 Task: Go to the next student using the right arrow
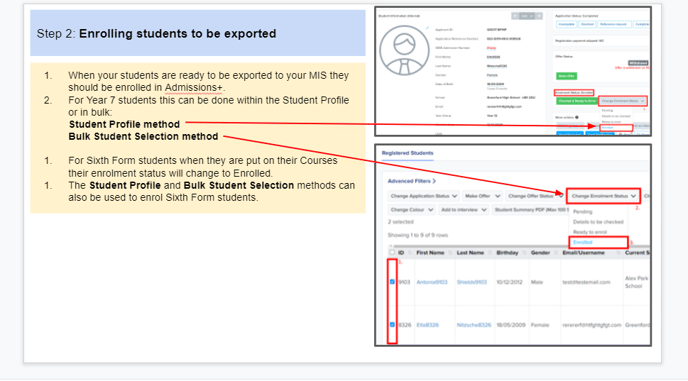click(x=539, y=16)
